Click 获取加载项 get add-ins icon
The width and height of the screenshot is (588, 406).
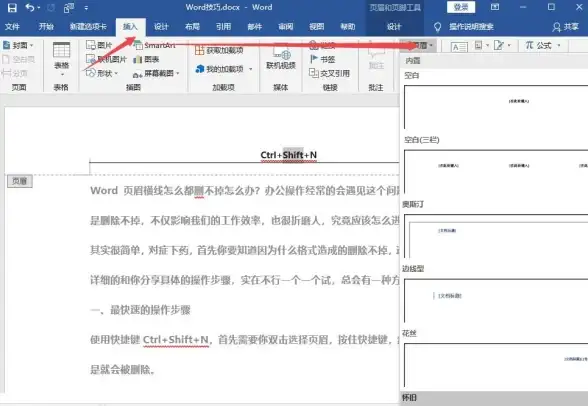(200, 50)
